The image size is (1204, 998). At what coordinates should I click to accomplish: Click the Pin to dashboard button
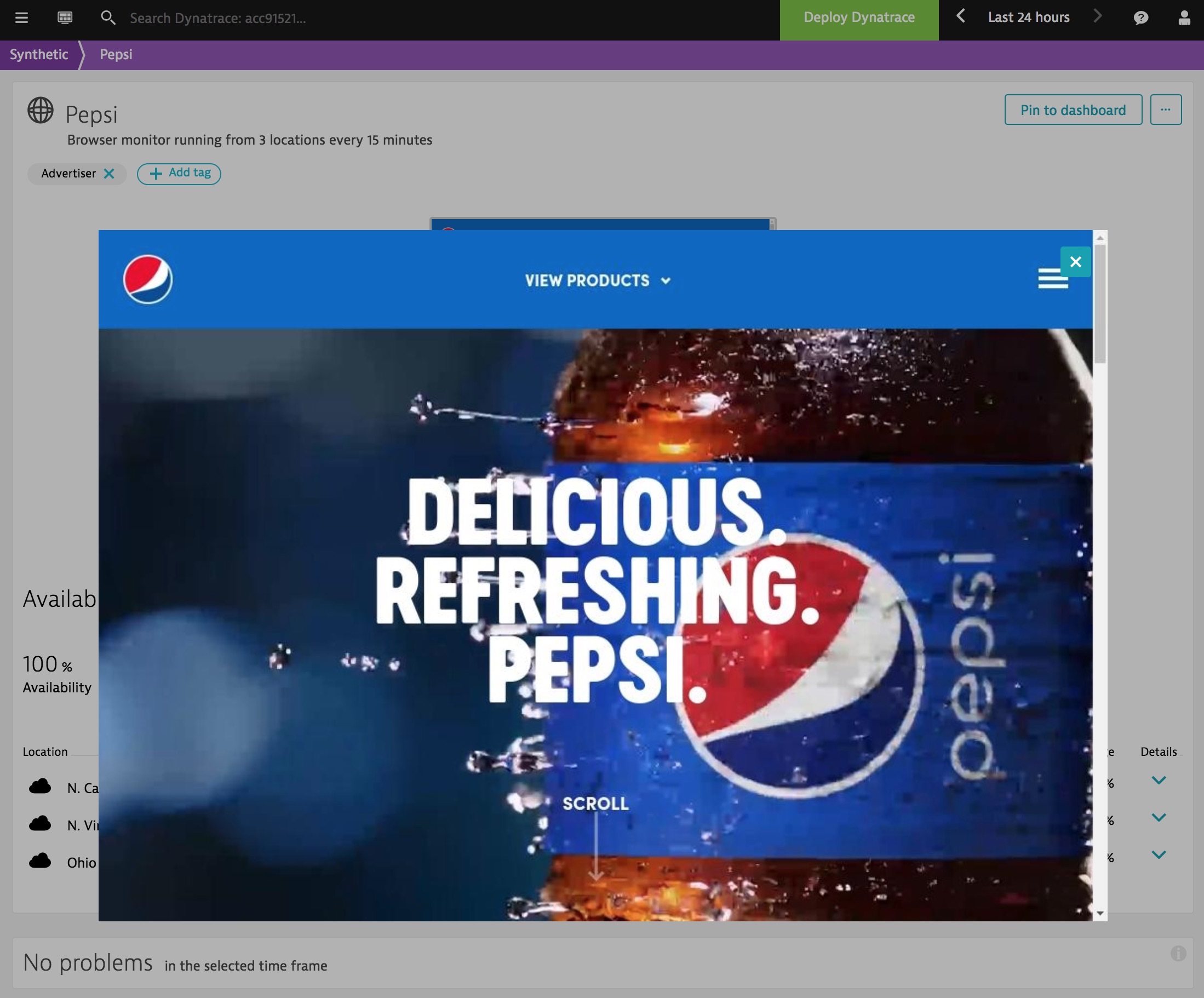pyautogui.click(x=1073, y=110)
